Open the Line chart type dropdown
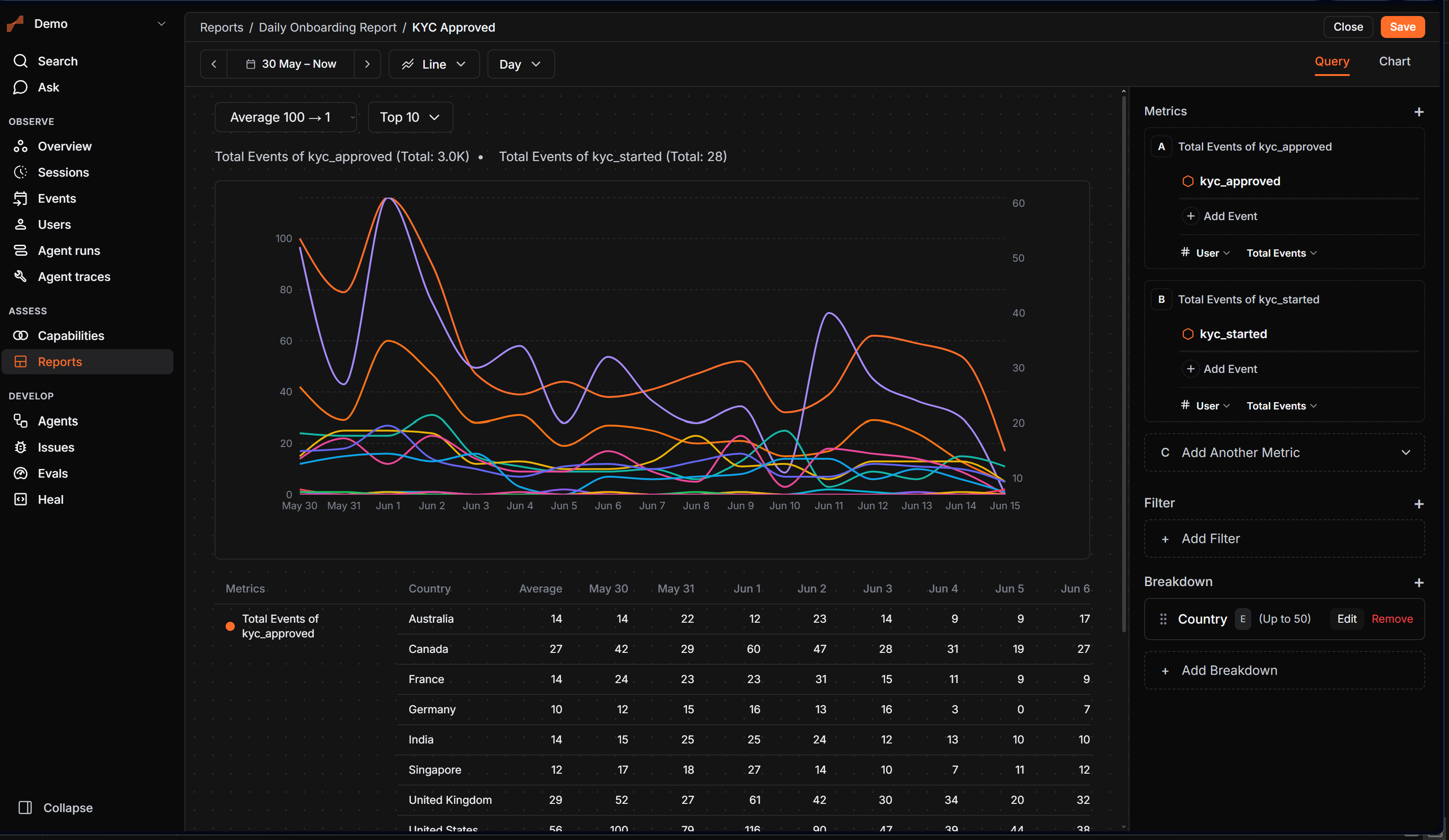 tap(434, 64)
